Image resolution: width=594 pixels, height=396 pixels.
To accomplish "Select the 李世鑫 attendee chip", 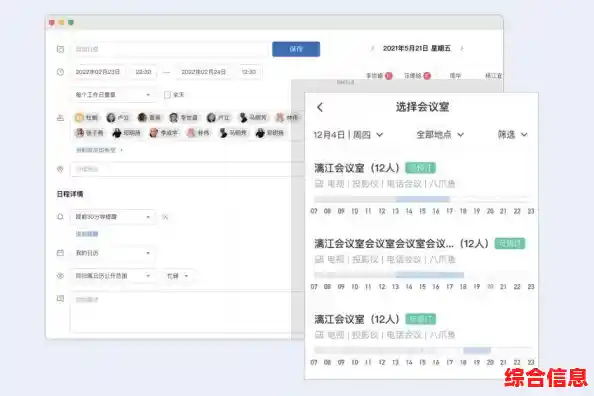I will click(x=184, y=118).
